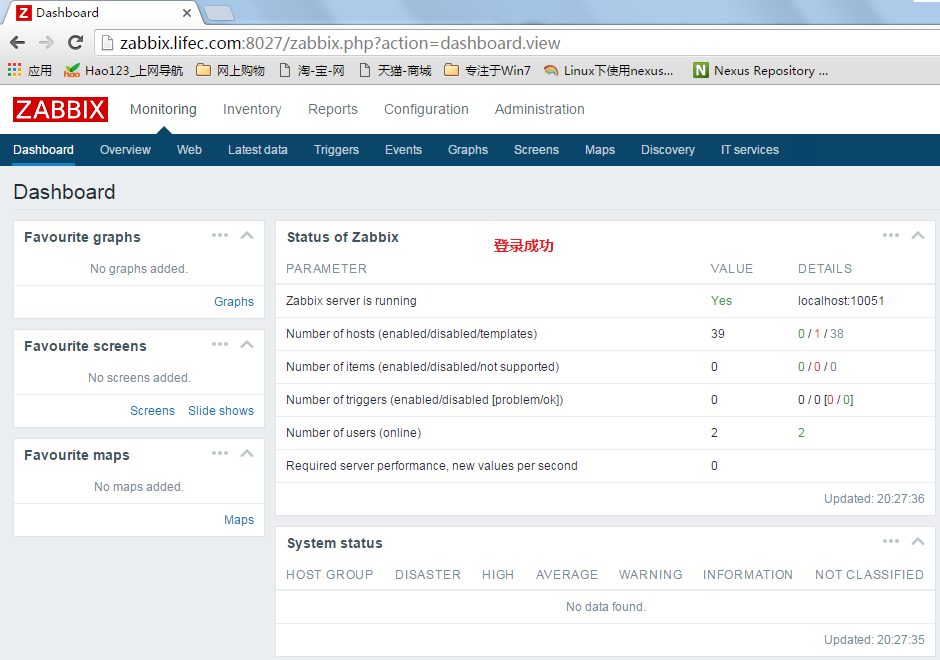
Task: Reload the page with refresh icon
Action: click(x=76, y=43)
